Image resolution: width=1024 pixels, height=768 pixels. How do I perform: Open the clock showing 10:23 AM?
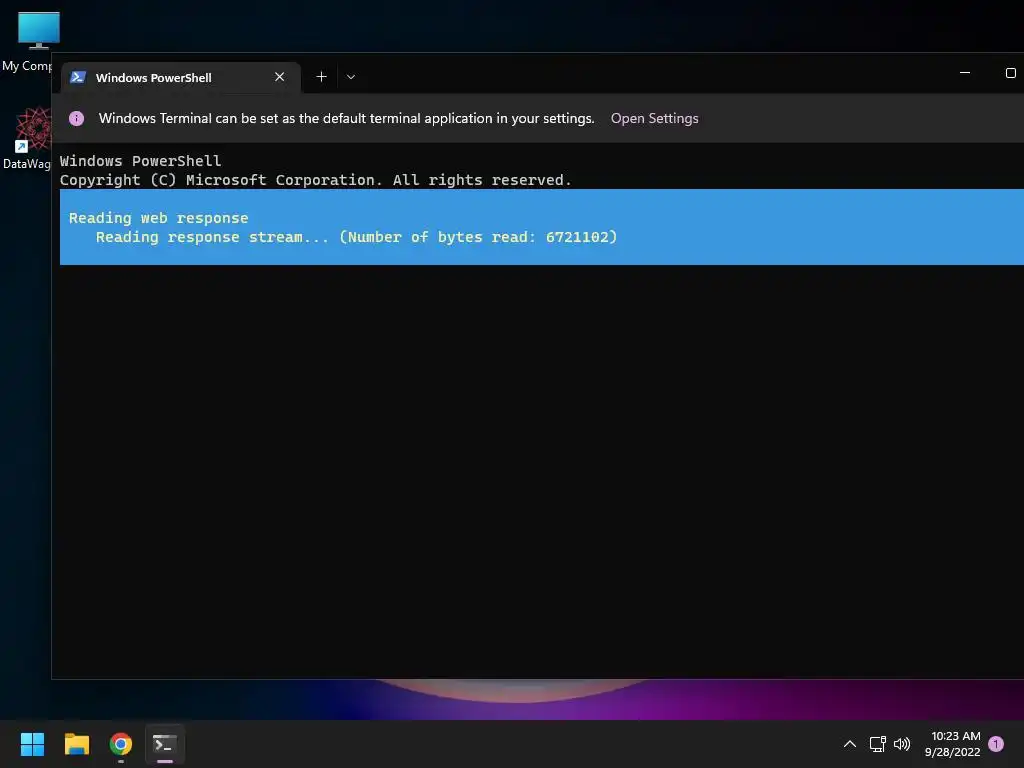click(952, 744)
